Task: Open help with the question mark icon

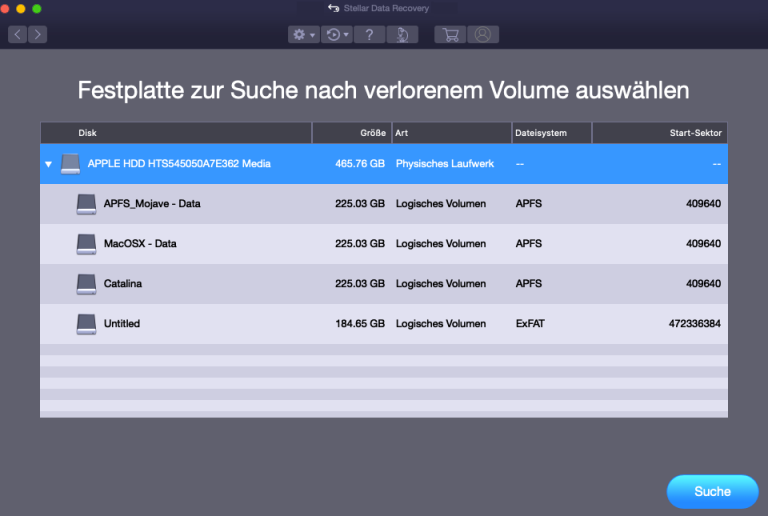Action: 369,34
